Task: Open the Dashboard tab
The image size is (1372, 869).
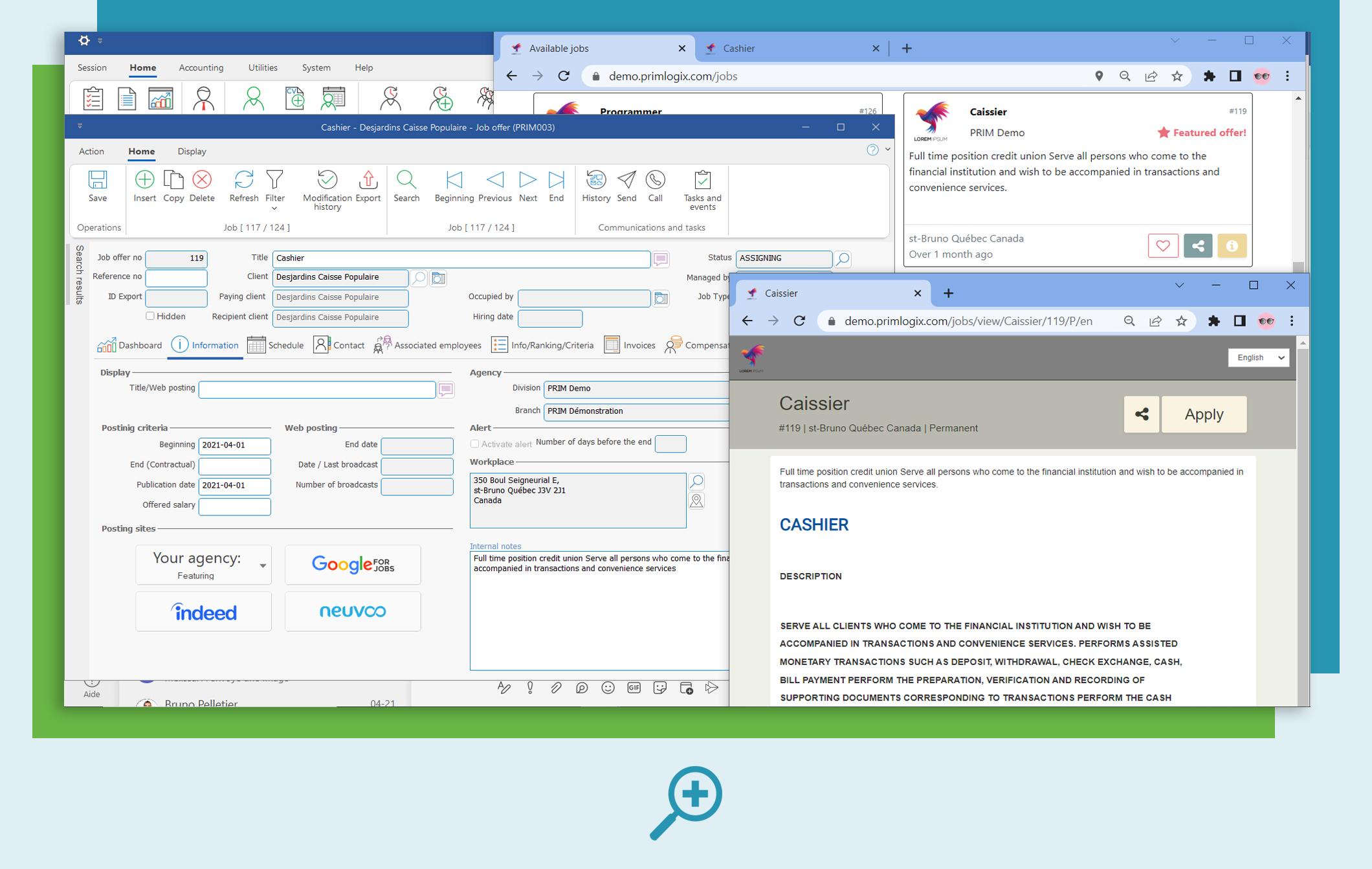Action: pyautogui.click(x=129, y=345)
